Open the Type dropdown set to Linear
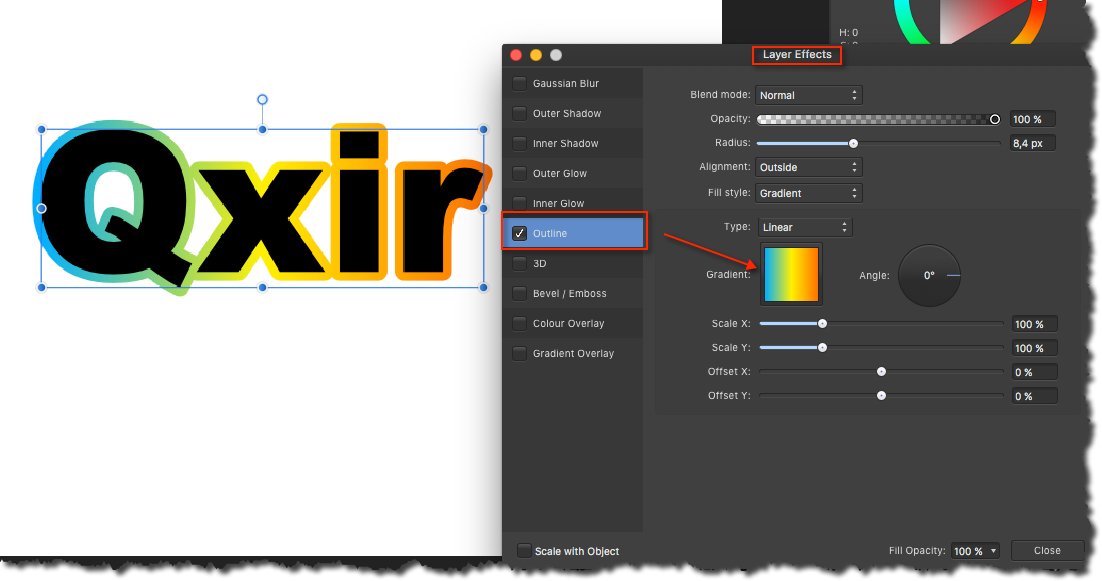The width and height of the screenshot is (1102, 581). click(804, 228)
